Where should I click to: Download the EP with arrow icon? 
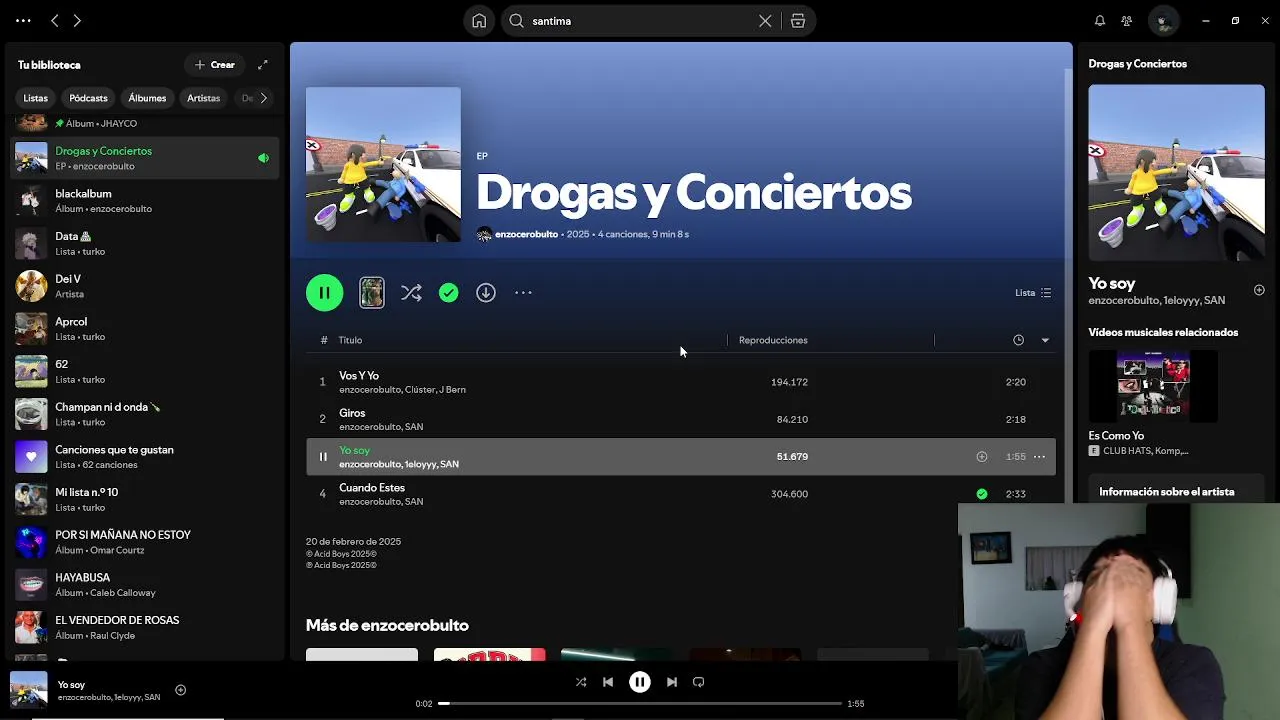point(486,293)
